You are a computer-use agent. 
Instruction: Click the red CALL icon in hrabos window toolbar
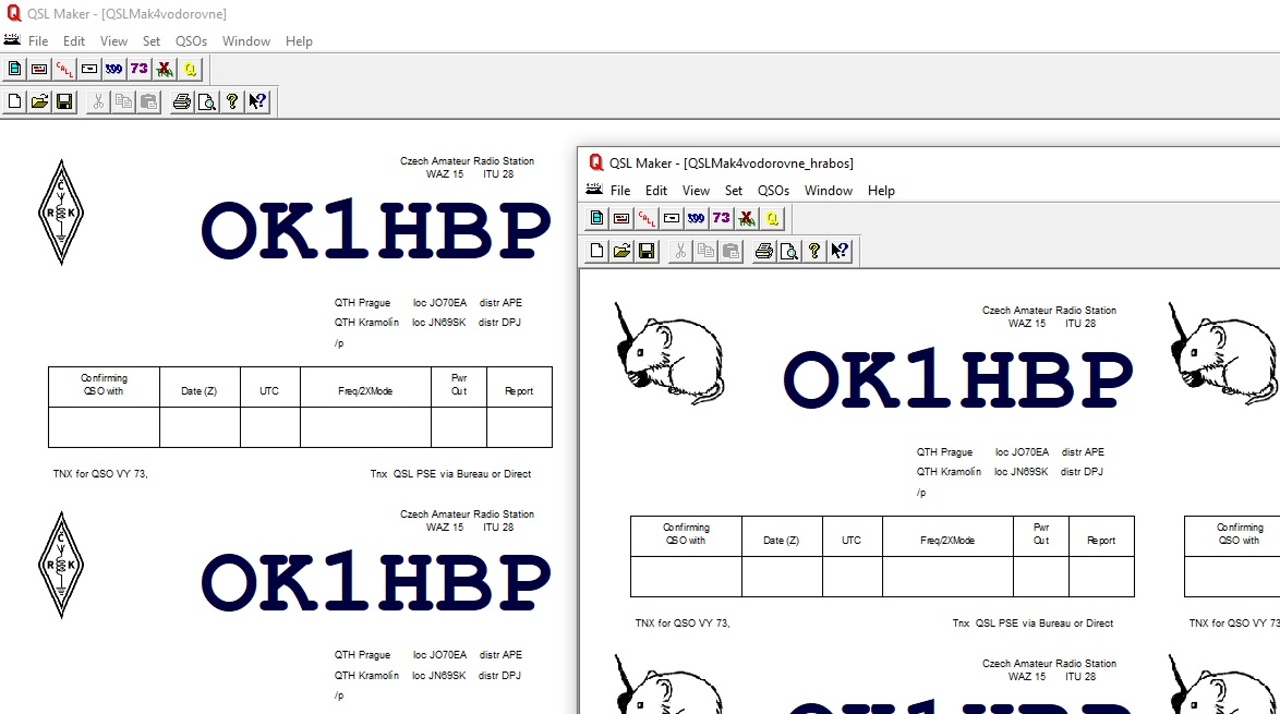coord(646,218)
